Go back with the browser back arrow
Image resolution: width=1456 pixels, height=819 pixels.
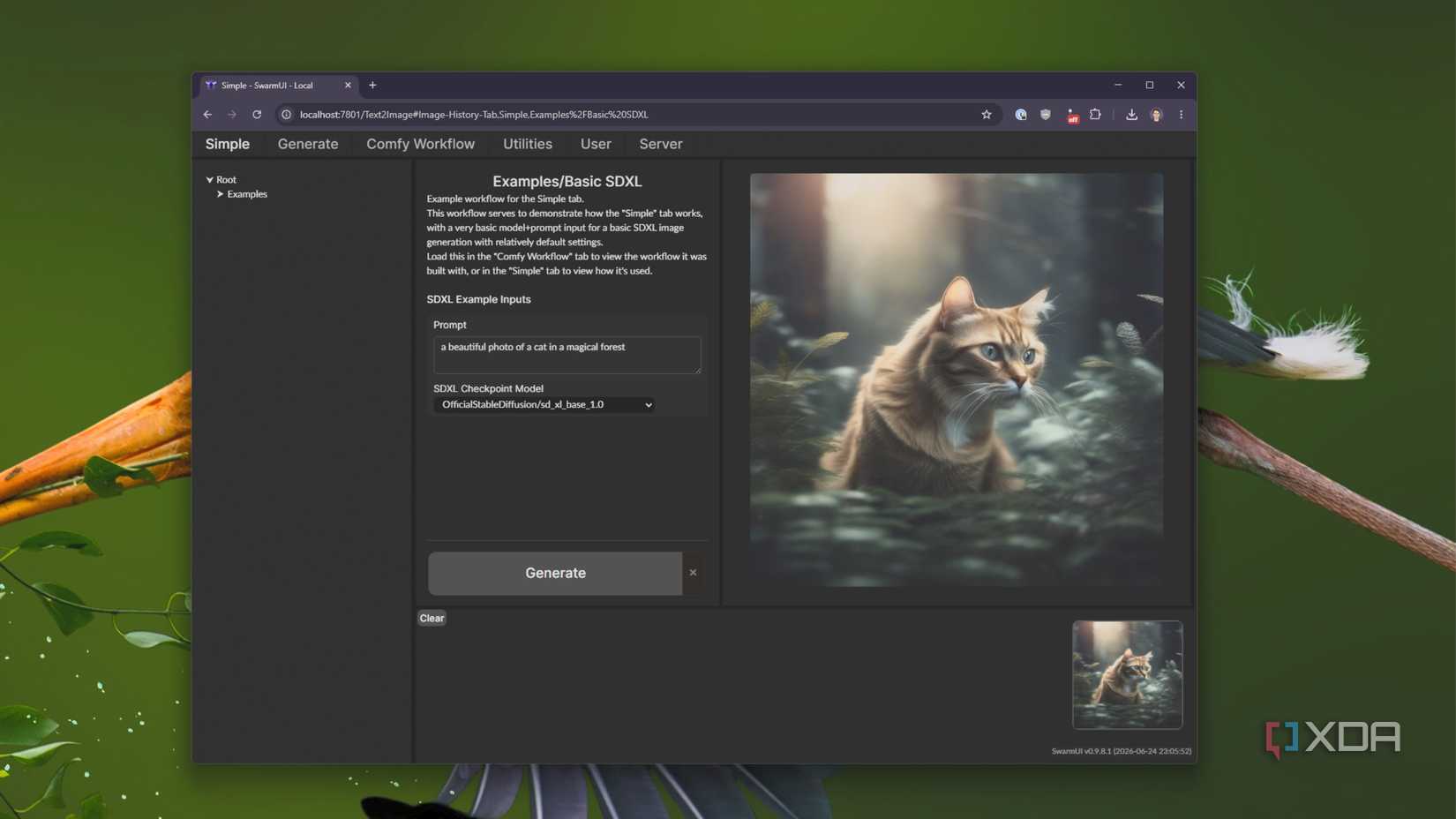click(207, 115)
